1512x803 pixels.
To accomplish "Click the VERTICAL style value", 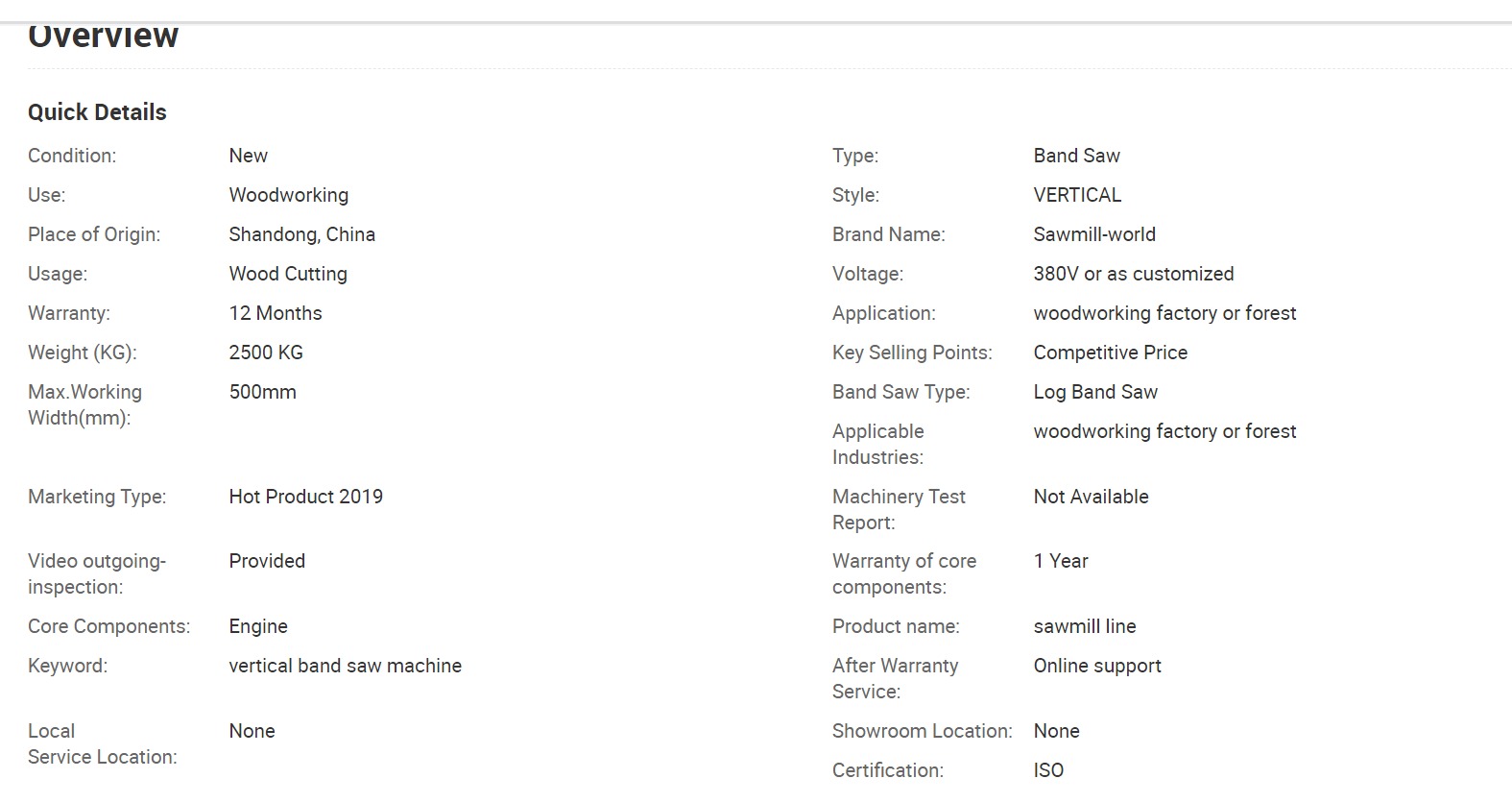I will click(1077, 195).
